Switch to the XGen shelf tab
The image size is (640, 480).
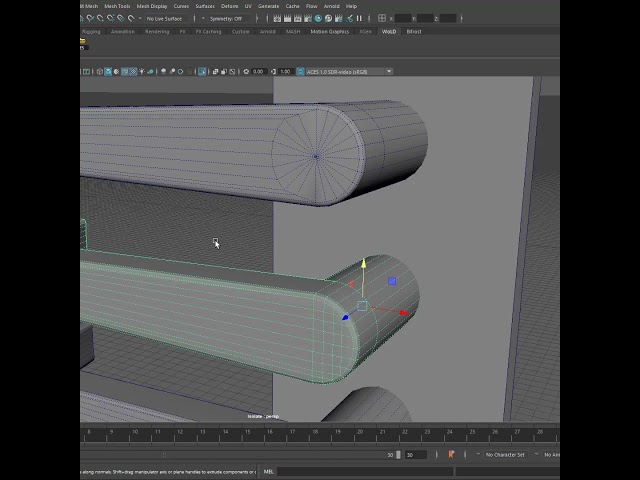(x=365, y=31)
